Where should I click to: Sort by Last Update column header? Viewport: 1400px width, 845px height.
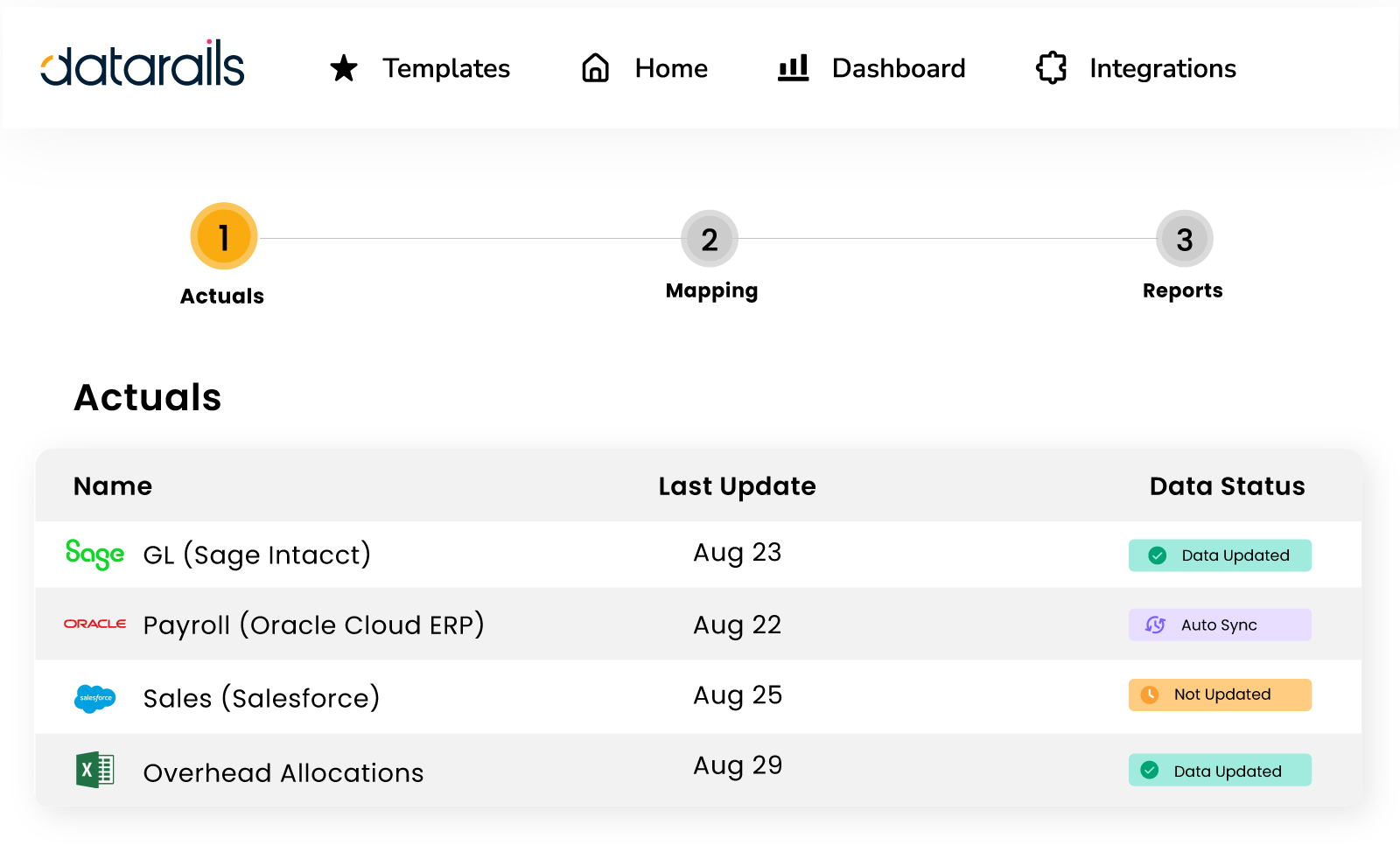pyautogui.click(x=737, y=486)
